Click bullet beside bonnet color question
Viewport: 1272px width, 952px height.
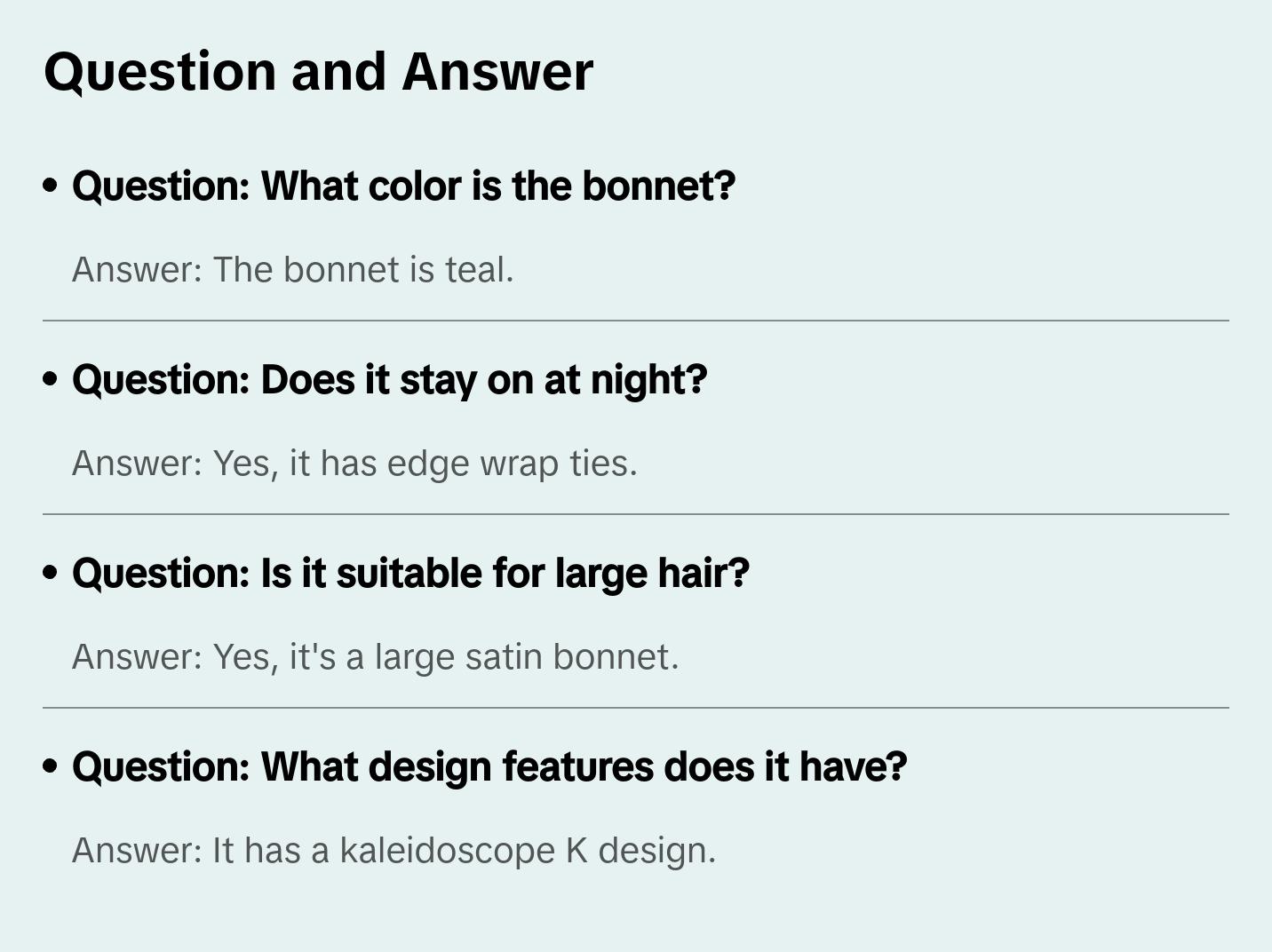51,186
